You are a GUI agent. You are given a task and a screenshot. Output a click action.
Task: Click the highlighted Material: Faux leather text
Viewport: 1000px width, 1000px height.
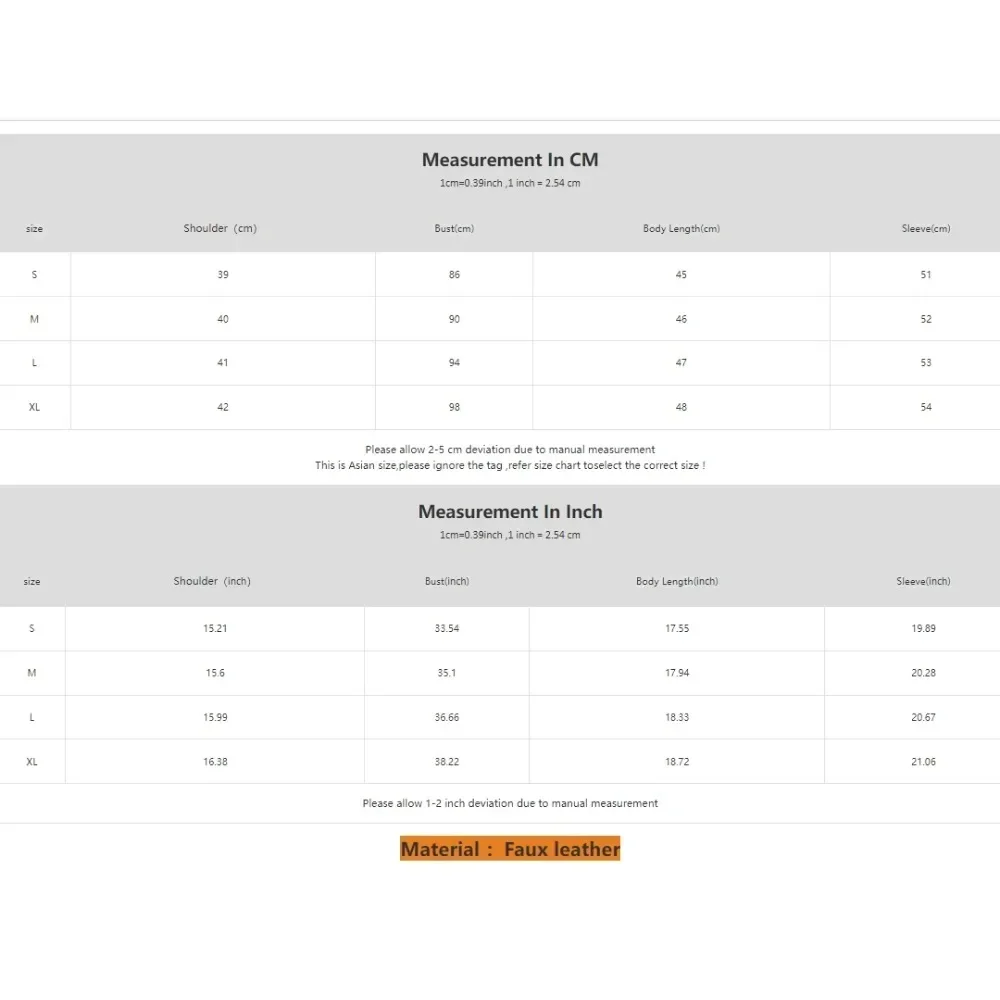pos(510,849)
